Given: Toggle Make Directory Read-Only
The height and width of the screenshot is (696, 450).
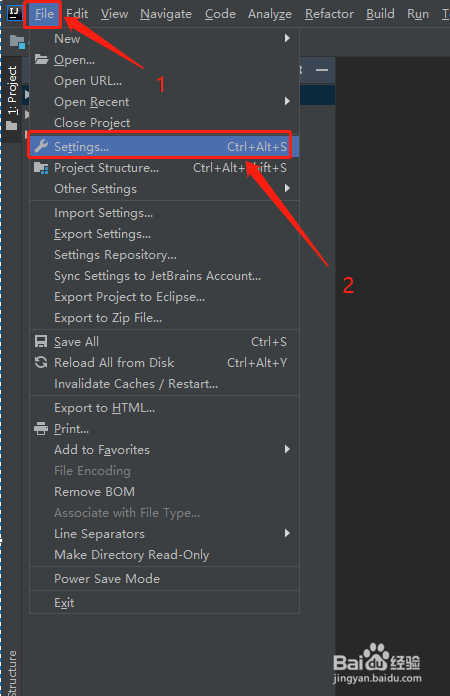Looking at the screenshot, I should pyautogui.click(x=164, y=554).
